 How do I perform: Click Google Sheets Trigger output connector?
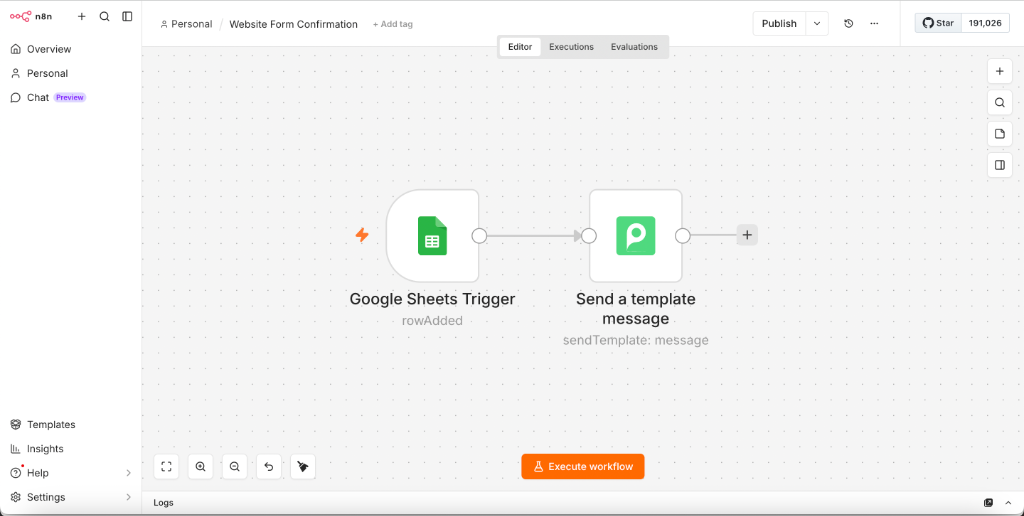click(479, 236)
